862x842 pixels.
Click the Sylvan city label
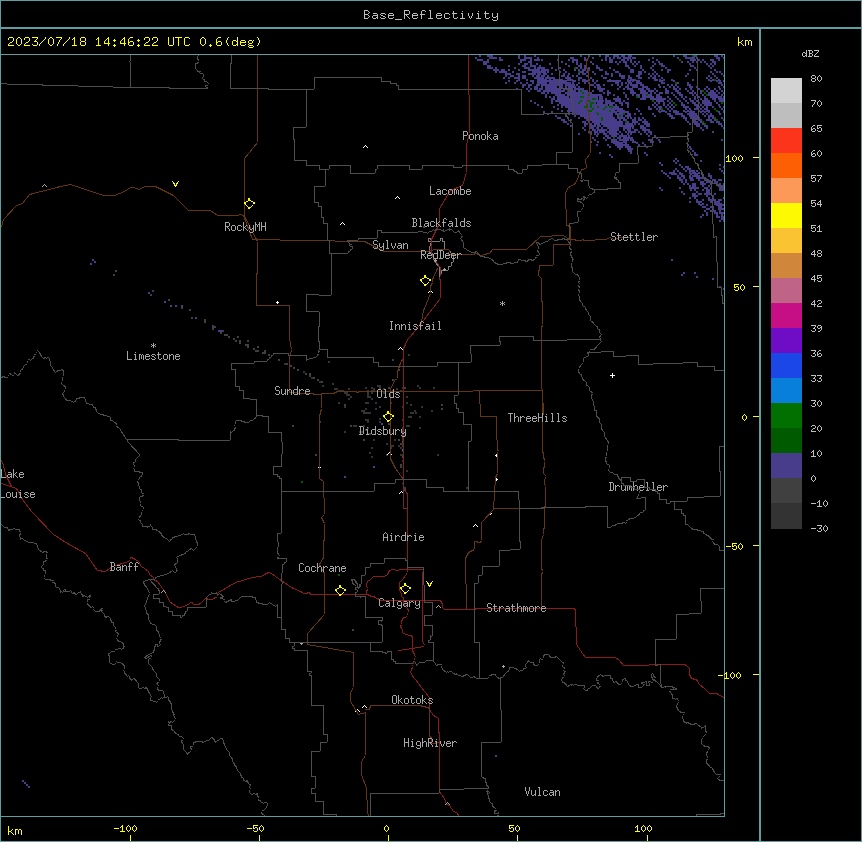[390, 245]
